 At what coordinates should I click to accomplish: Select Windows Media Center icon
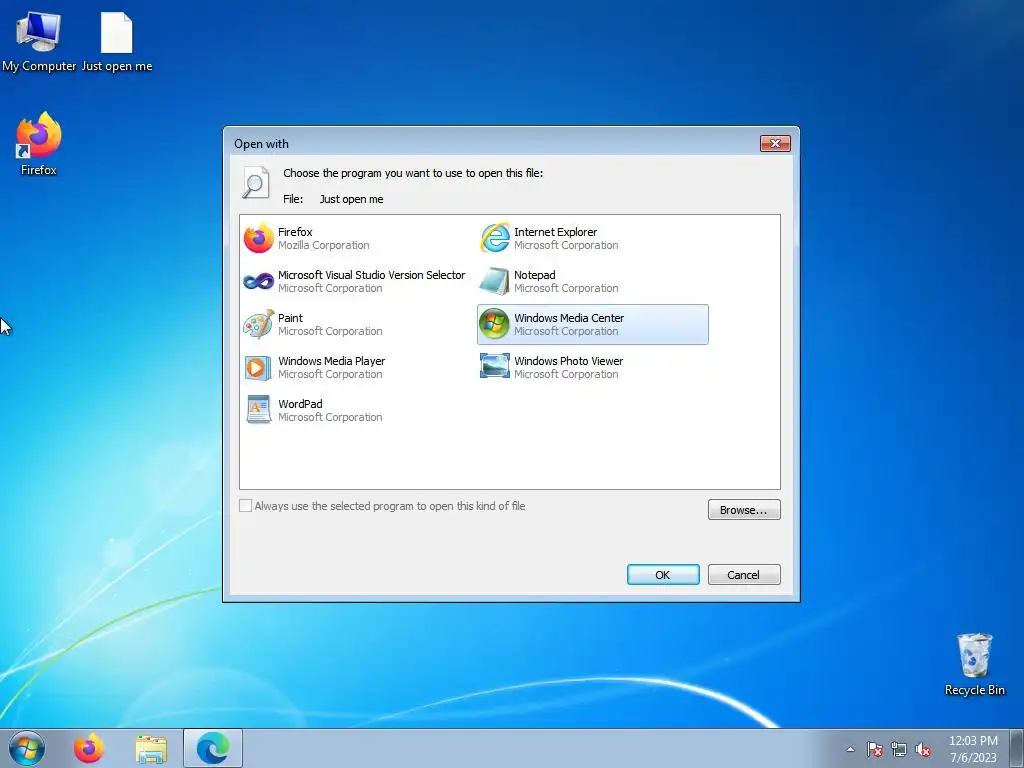click(494, 324)
